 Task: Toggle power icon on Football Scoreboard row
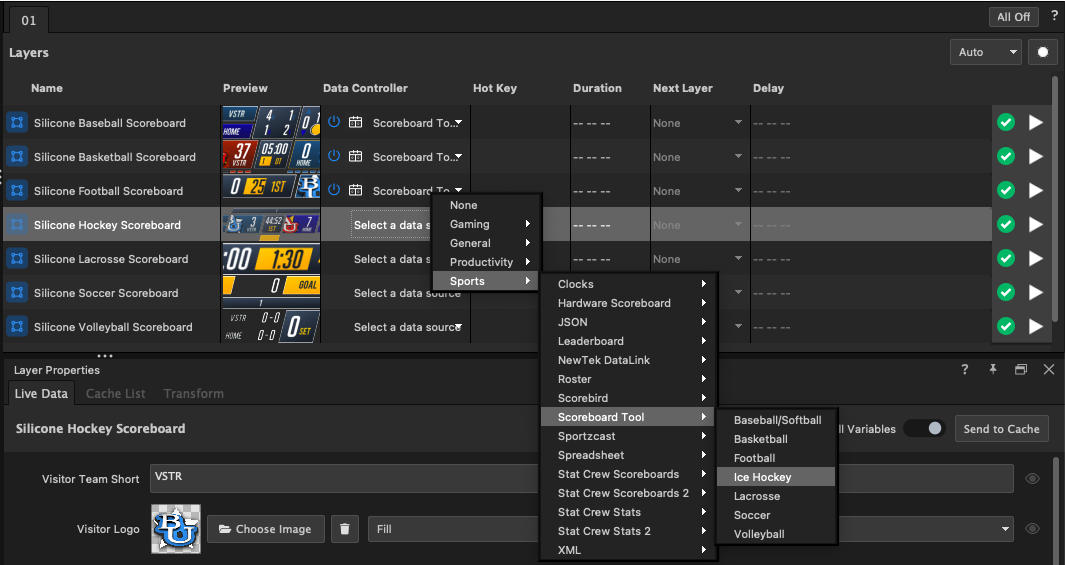click(x=333, y=190)
